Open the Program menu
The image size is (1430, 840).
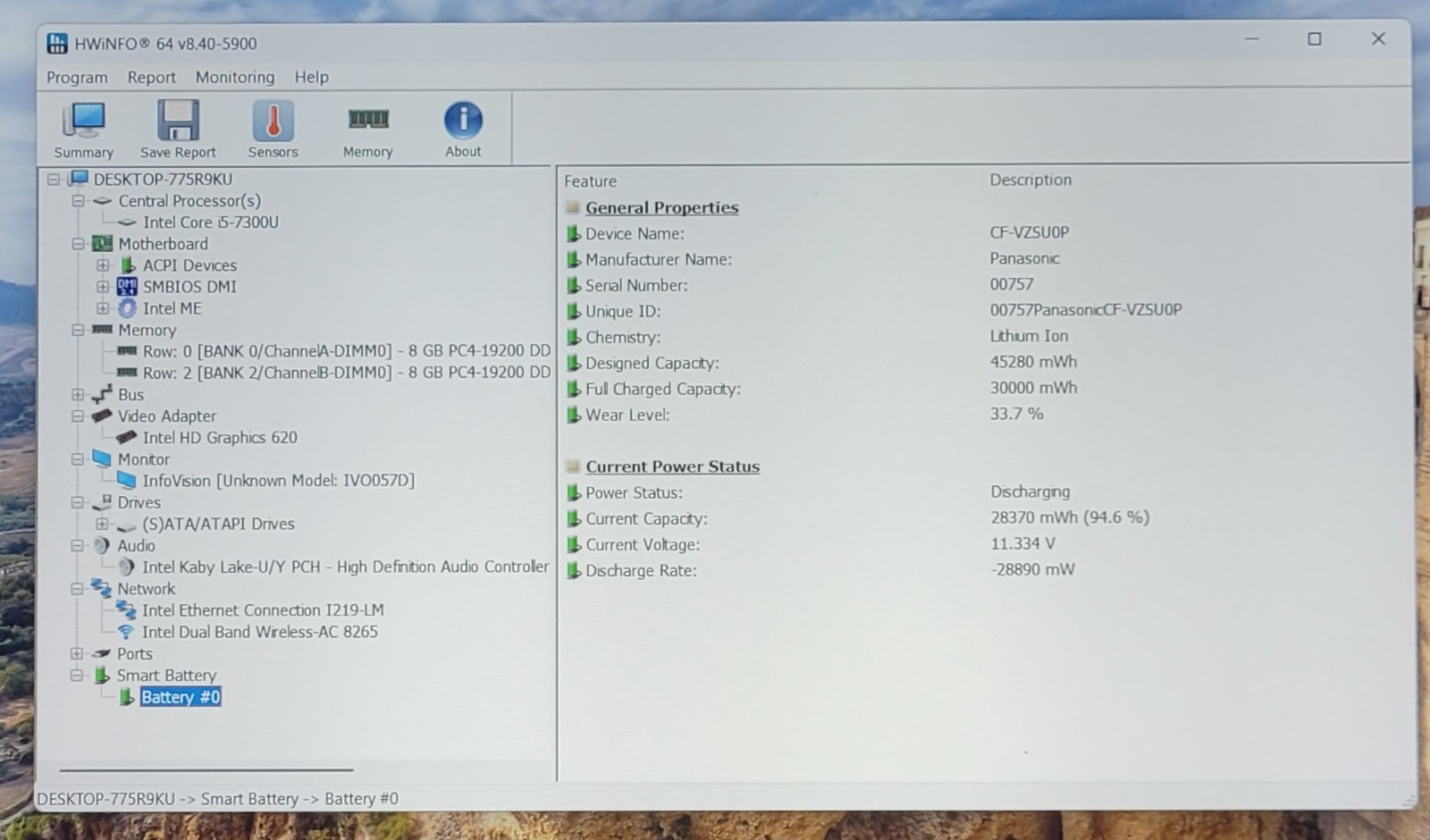coord(77,78)
